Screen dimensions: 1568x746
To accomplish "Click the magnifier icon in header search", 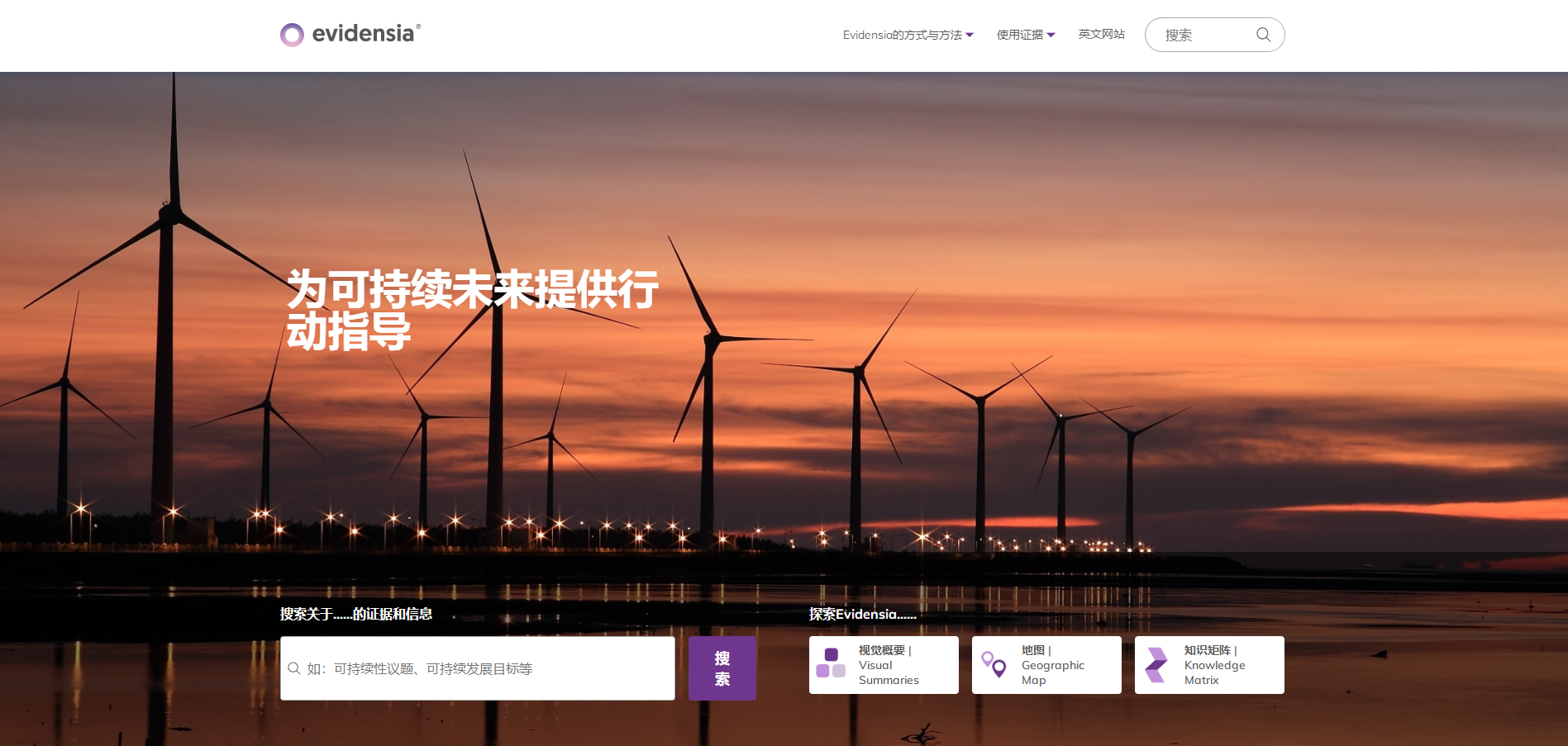I will [1263, 35].
